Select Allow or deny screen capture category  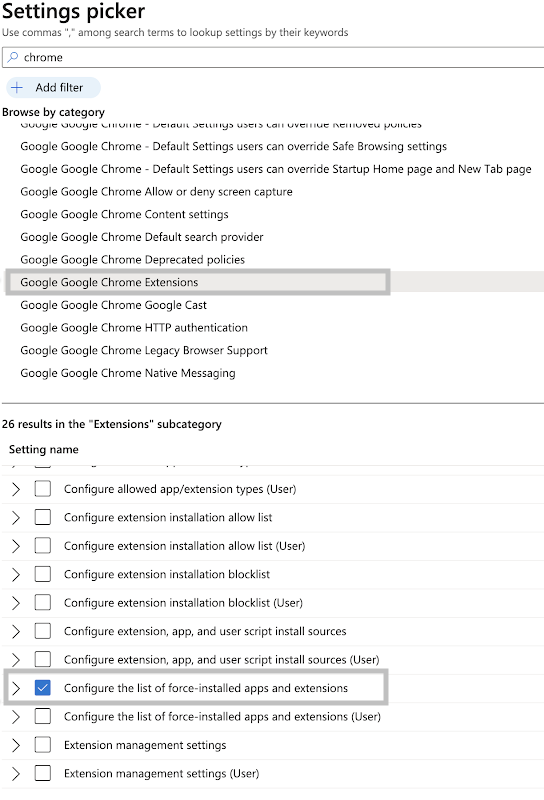coord(156,192)
